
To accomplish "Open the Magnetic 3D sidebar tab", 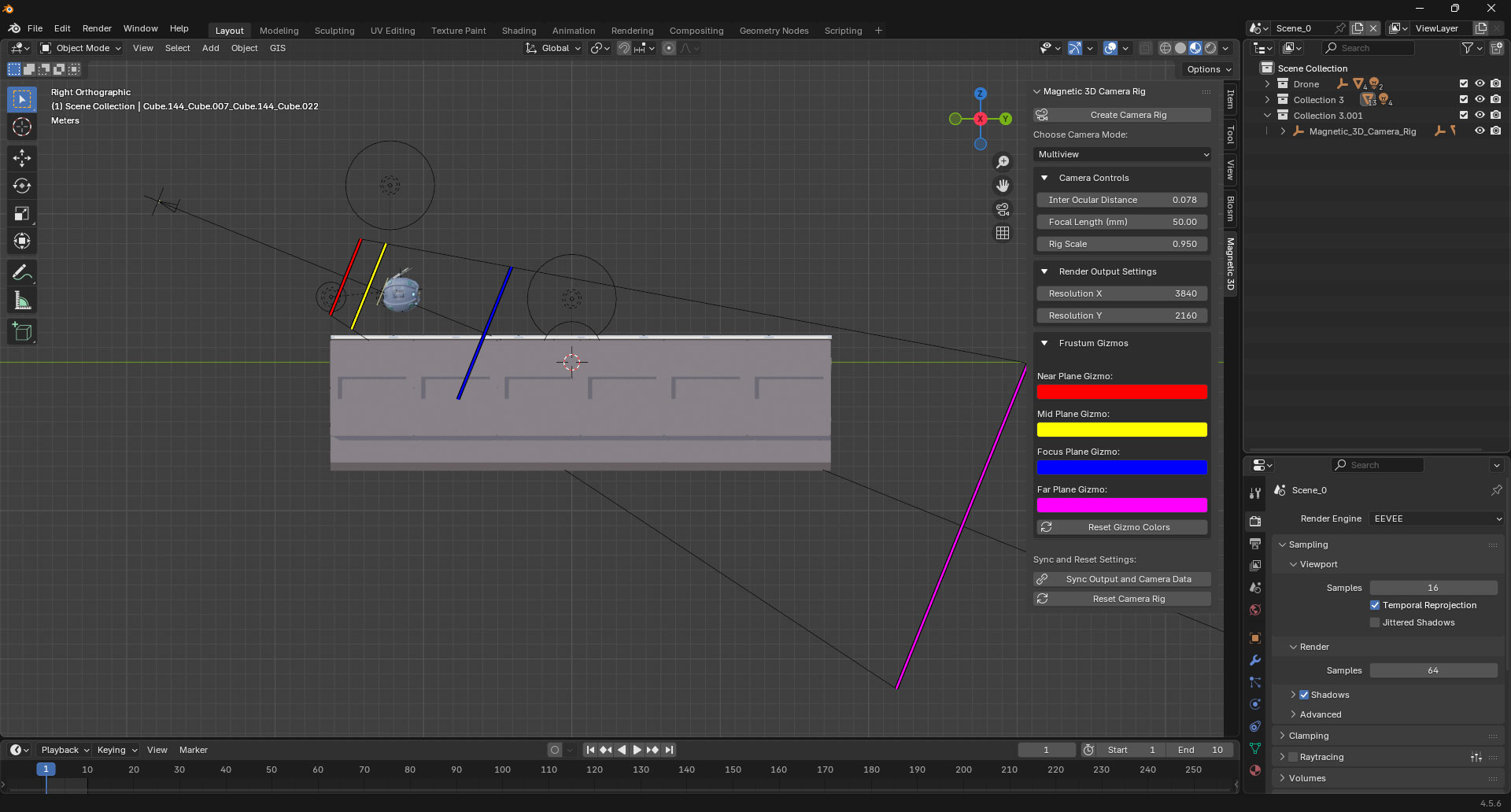I will tap(1230, 264).
